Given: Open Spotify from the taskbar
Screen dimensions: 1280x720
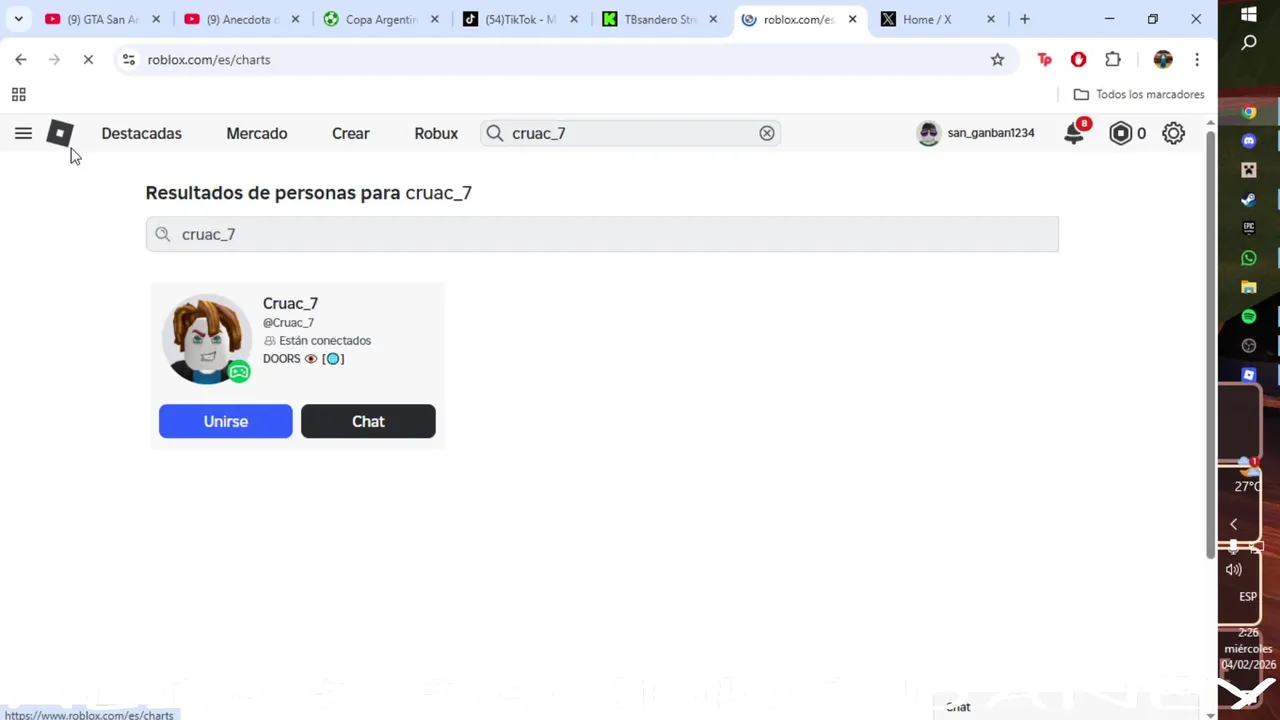Looking at the screenshot, I should 1249,316.
